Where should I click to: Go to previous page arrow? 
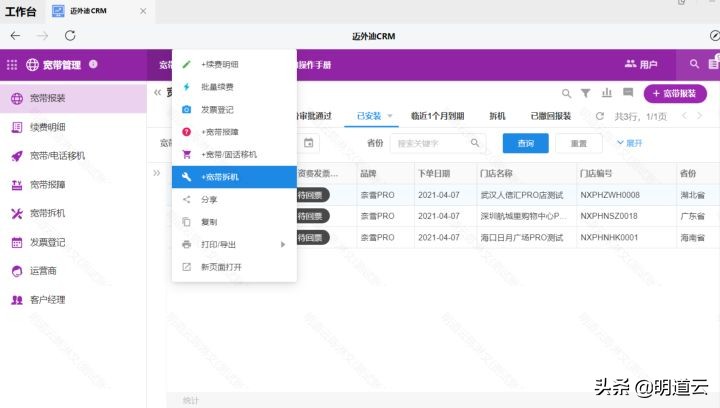[684, 116]
